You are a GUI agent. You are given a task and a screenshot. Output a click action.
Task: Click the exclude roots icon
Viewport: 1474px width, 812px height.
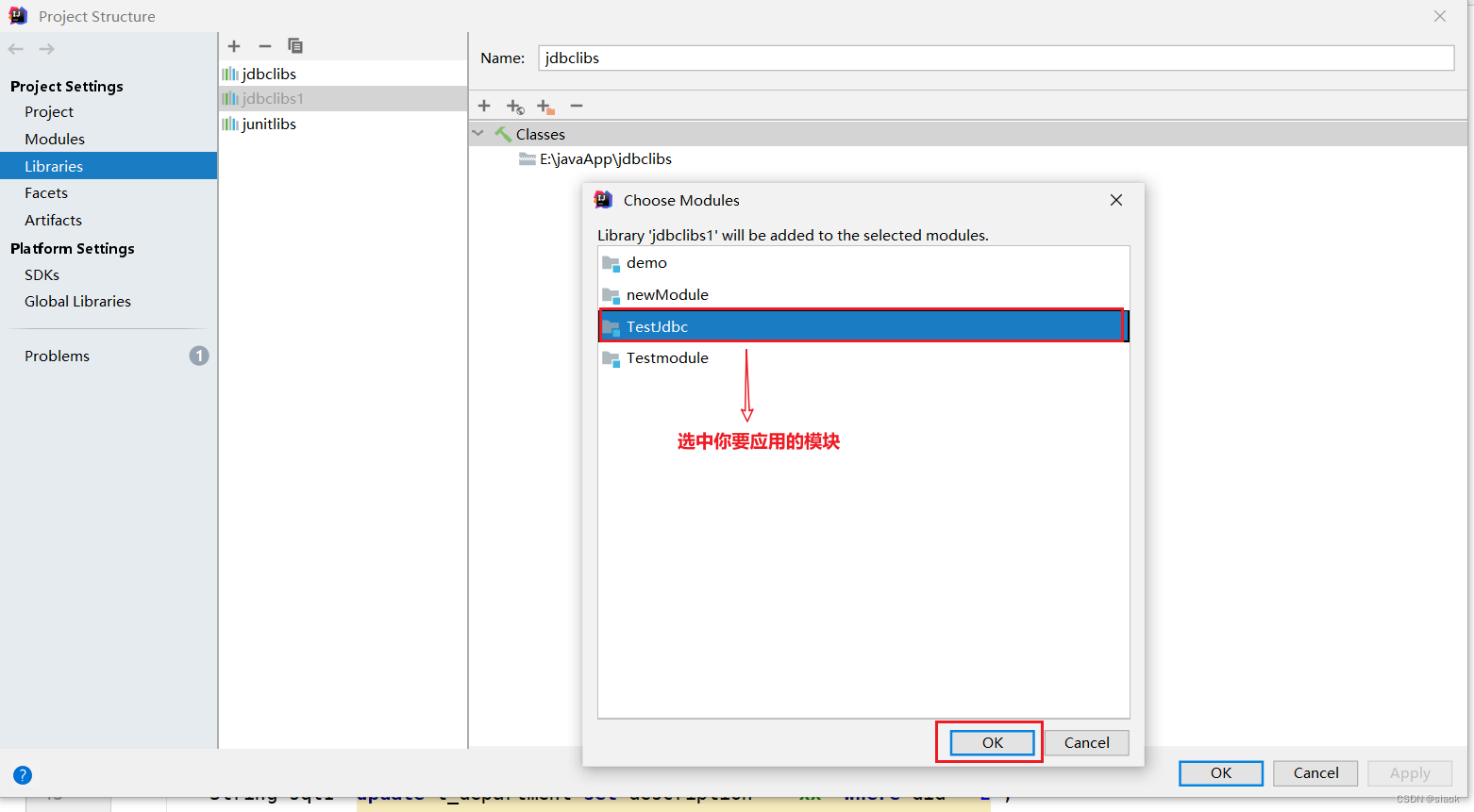point(545,107)
